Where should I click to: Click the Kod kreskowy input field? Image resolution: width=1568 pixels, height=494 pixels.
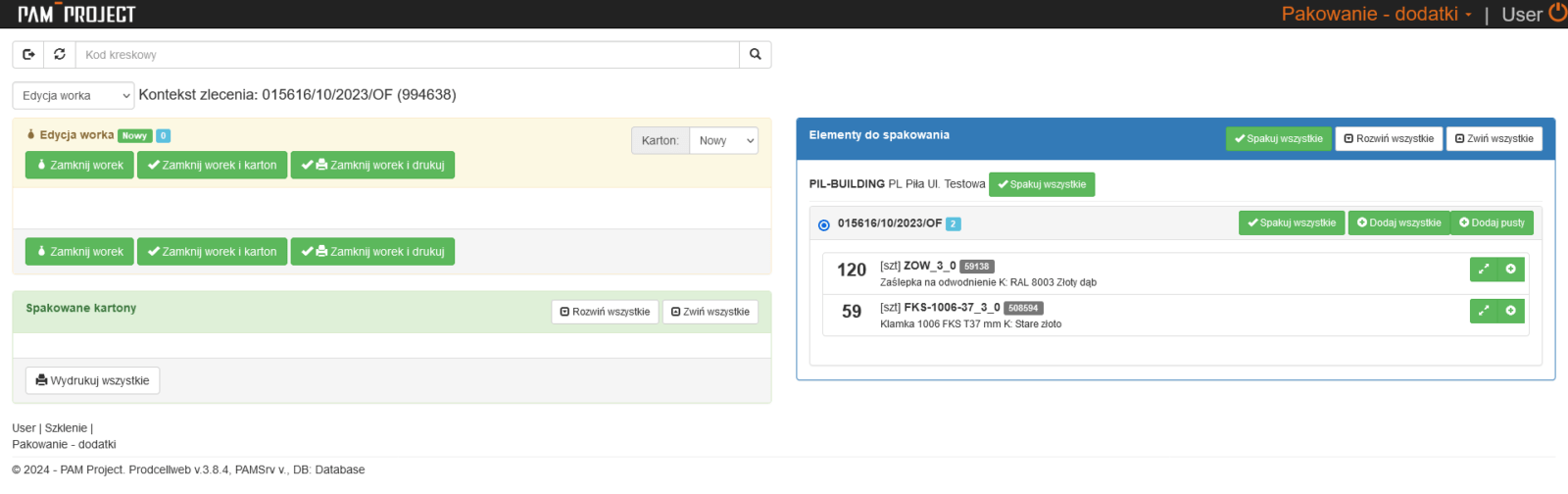(408, 55)
